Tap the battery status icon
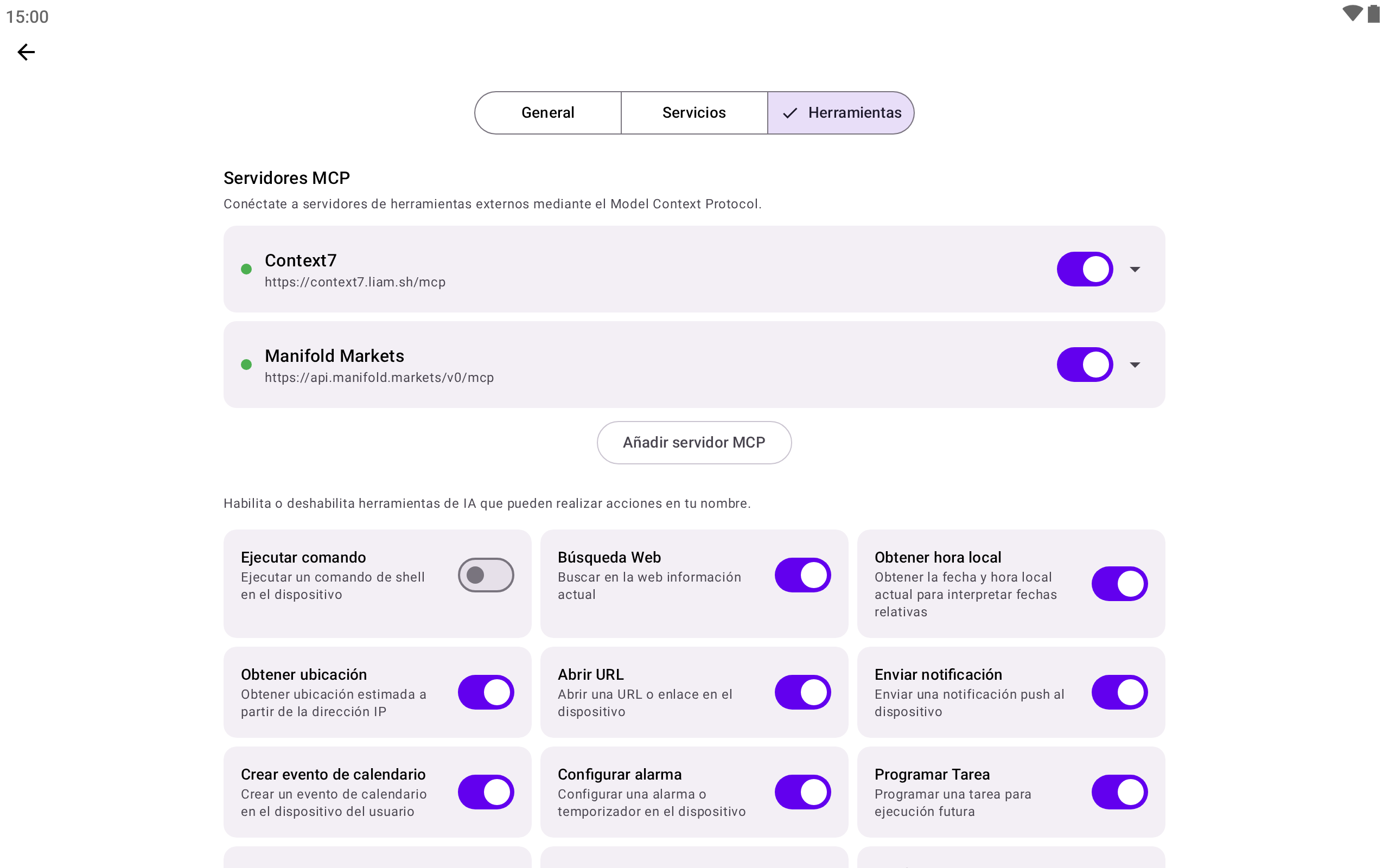 click(1373, 14)
